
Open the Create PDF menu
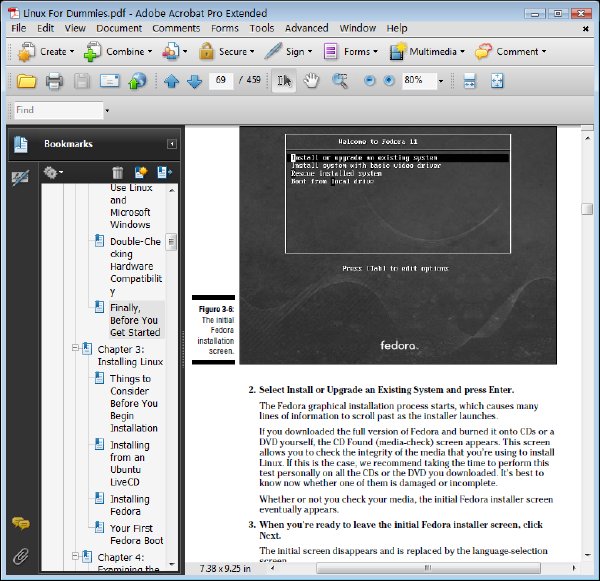(x=46, y=52)
